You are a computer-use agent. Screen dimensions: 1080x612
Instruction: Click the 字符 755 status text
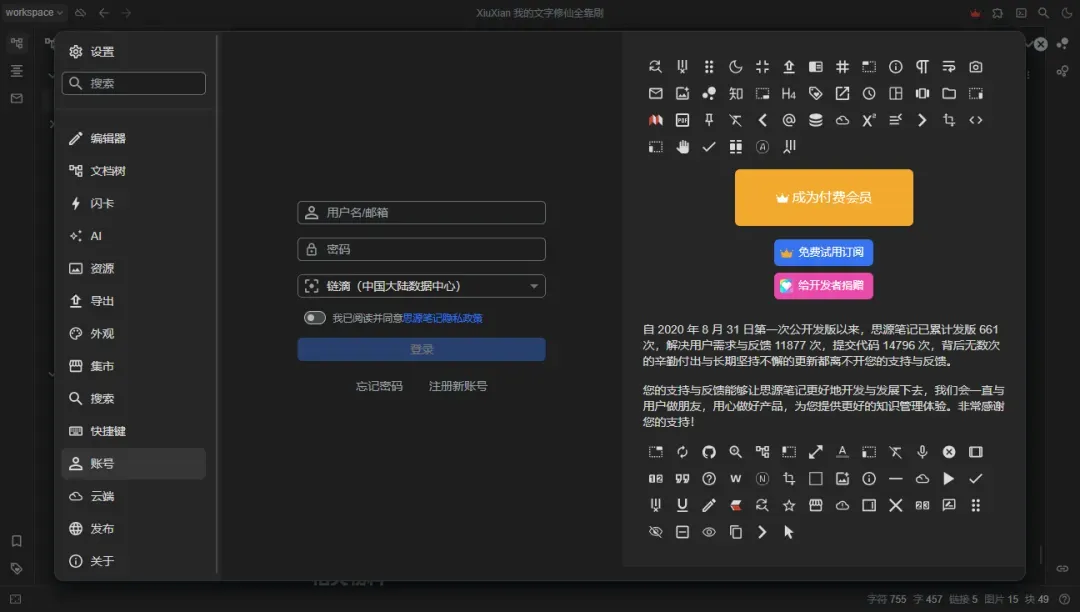(887, 600)
